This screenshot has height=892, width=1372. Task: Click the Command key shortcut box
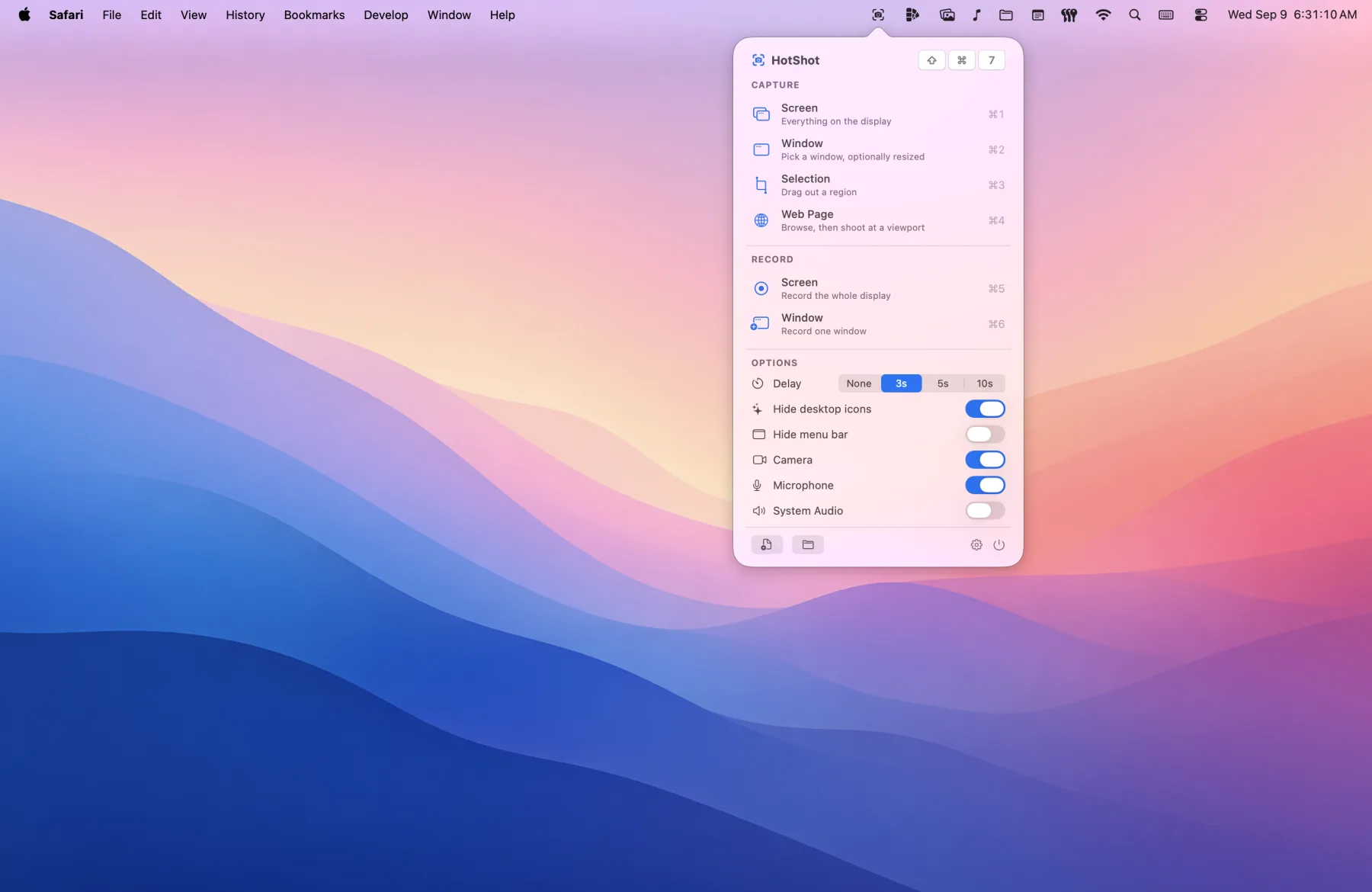(x=962, y=60)
